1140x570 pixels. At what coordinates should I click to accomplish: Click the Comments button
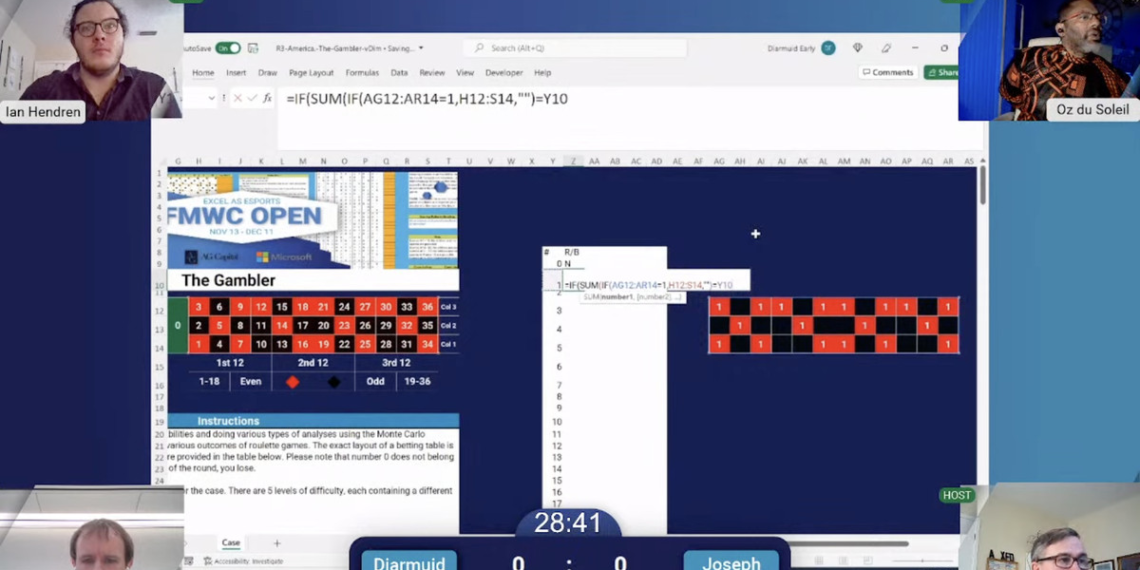pyautogui.click(x=887, y=73)
